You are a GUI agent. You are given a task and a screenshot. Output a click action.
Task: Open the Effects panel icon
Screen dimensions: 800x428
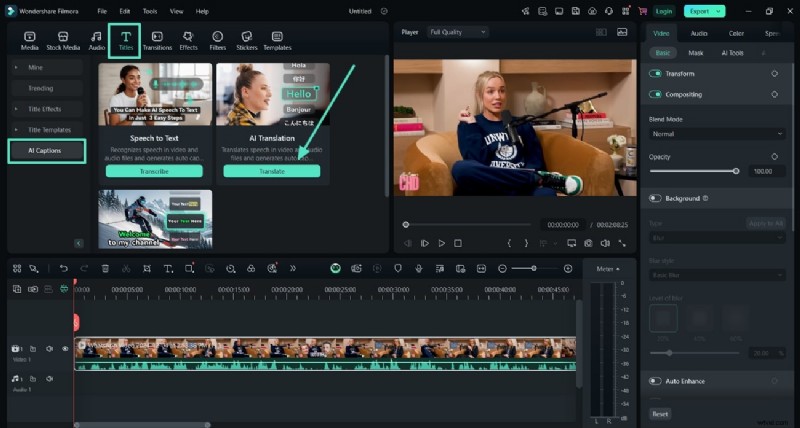pyautogui.click(x=188, y=40)
